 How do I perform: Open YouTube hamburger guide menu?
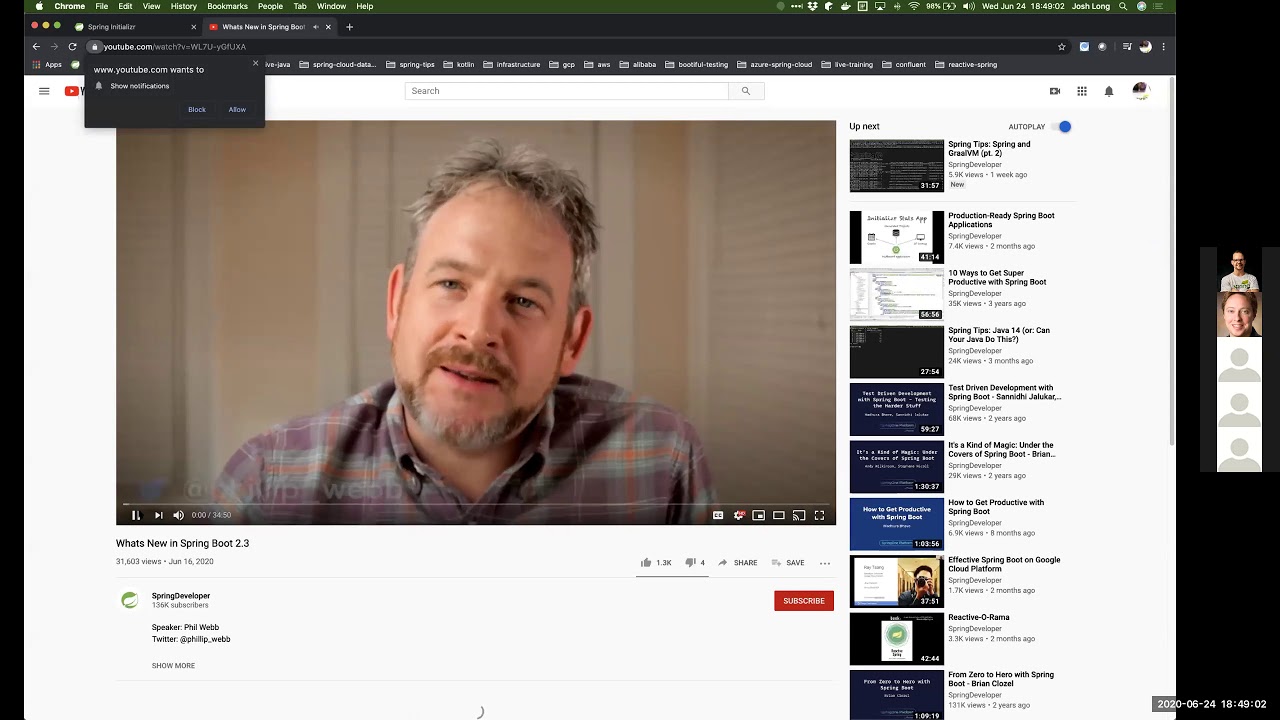[x=44, y=91]
